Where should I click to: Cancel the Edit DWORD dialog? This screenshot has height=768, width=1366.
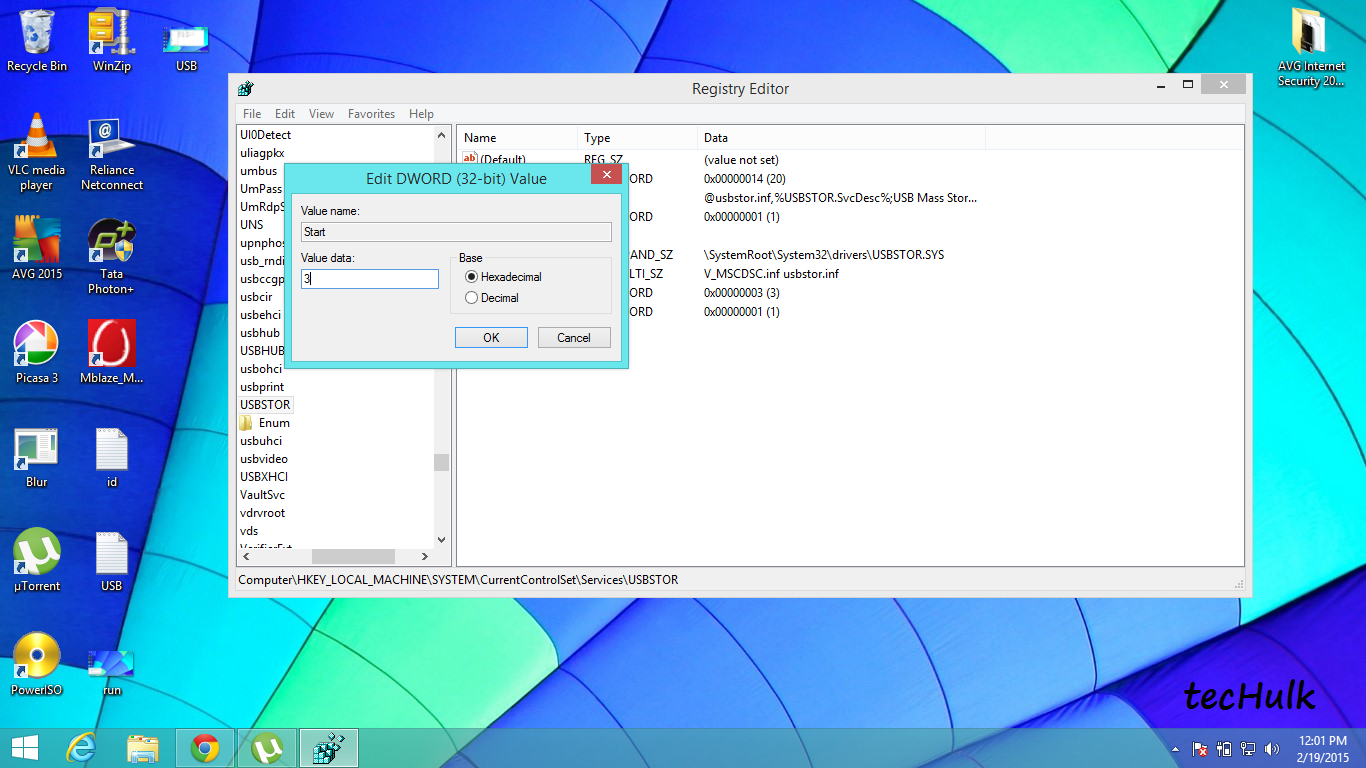[x=574, y=337]
